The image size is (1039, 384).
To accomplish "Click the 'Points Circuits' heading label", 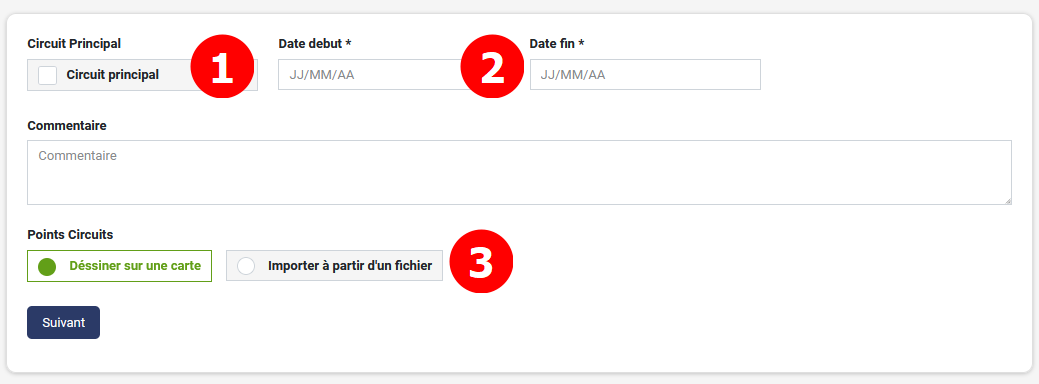I will (x=70, y=234).
